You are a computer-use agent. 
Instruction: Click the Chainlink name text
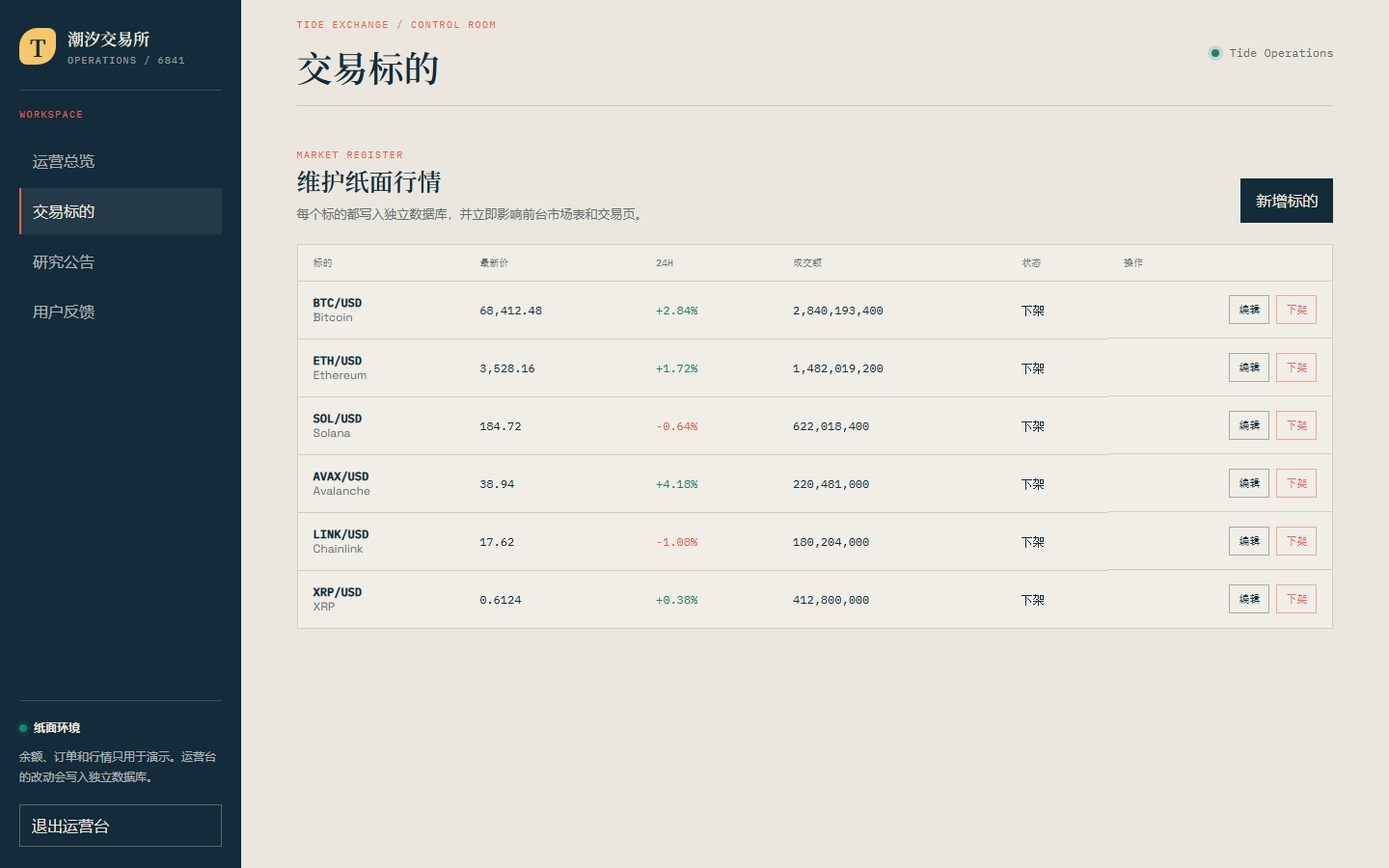coord(338,549)
